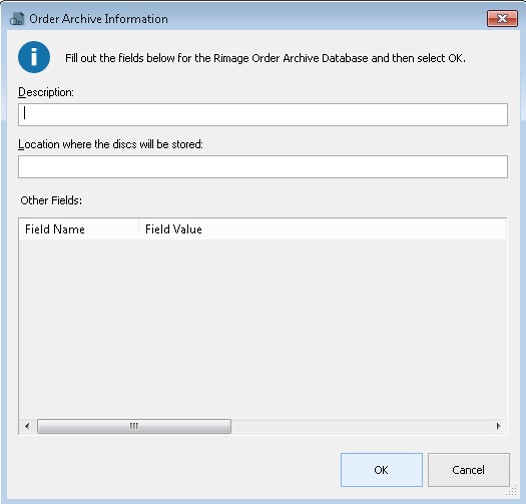Confirm the dialog with OK
The image size is (526, 504).
tap(381, 470)
